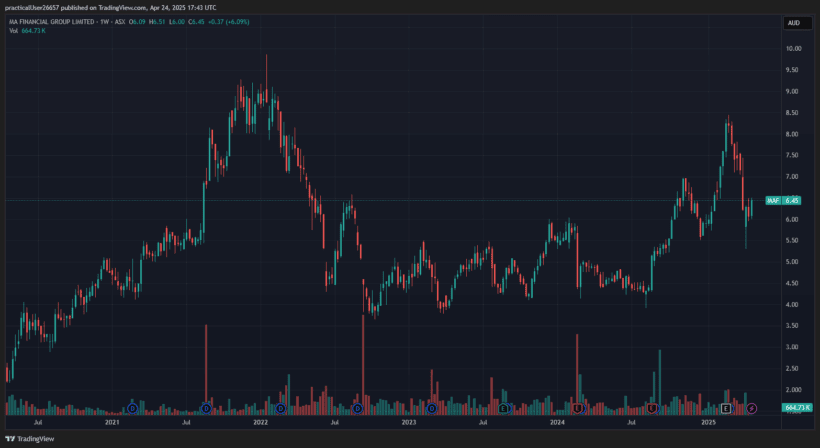The height and width of the screenshot is (448, 820).
Task: Select the event marker just after 2023
Action: point(431,408)
